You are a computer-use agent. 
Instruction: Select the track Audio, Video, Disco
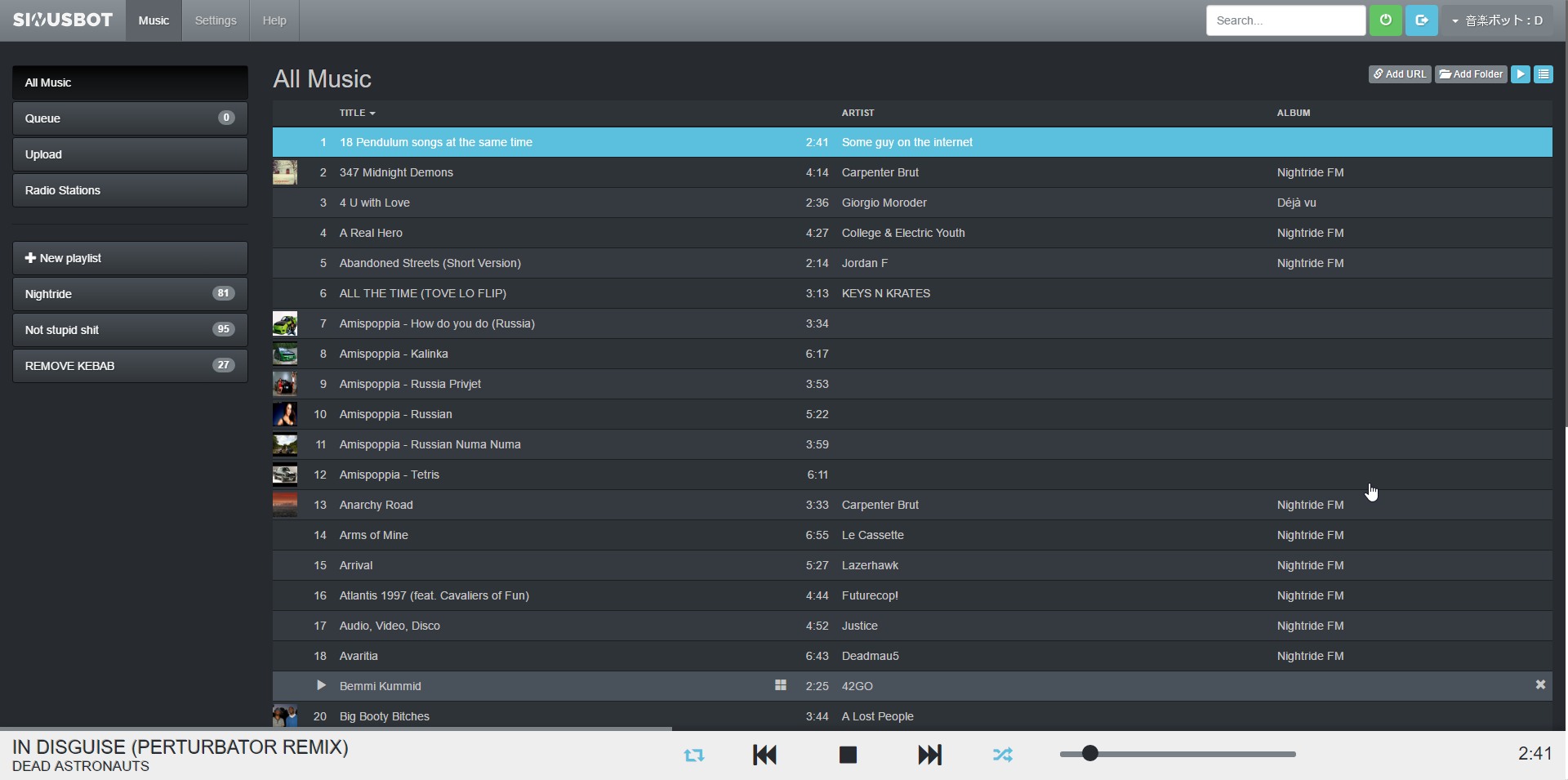click(912, 626)
